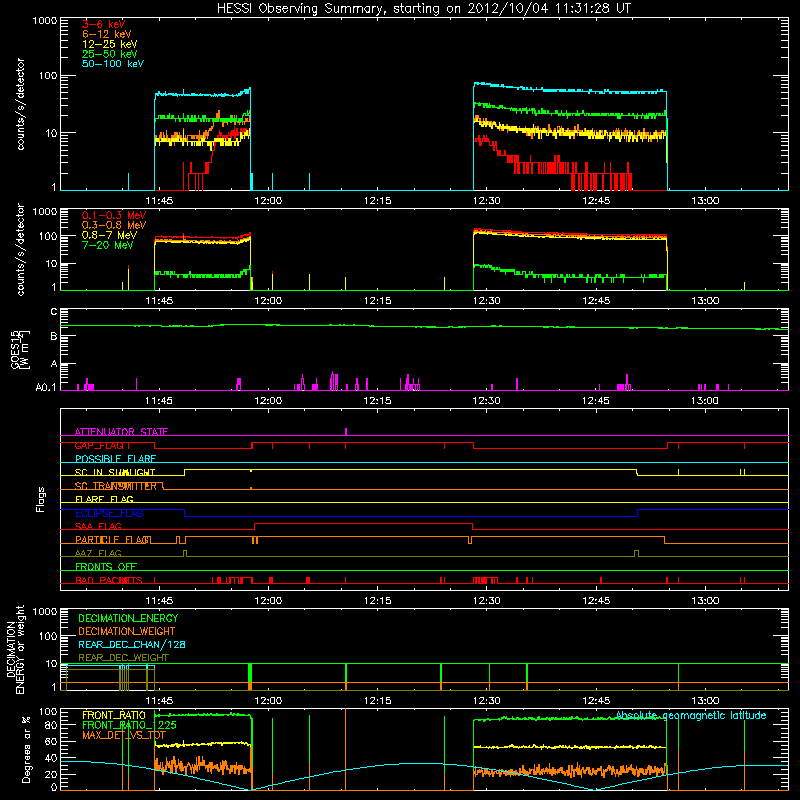Select the ATTENUATOR_STATE flag label

(121, 432)
